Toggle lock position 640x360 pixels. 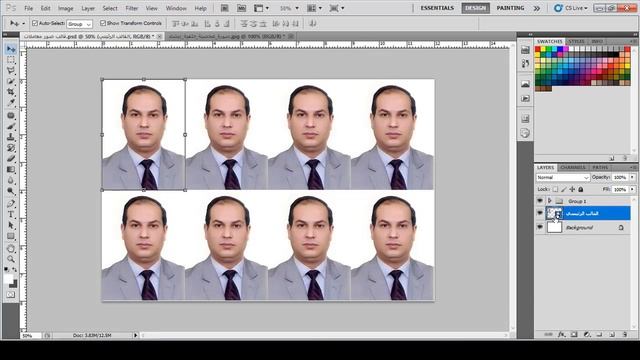[x=572, y=189]
